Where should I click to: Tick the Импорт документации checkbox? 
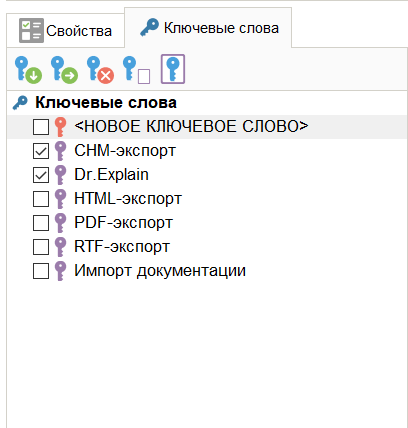point(41,271)
